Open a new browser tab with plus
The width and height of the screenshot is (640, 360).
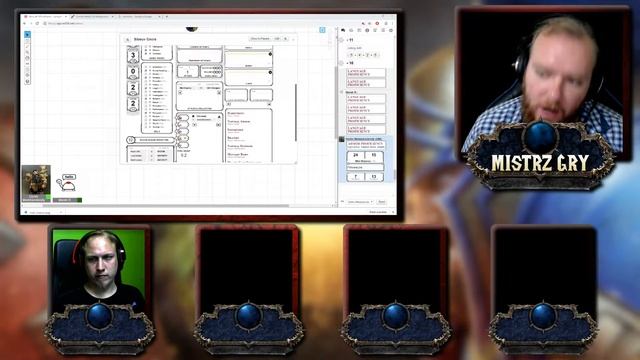[x=167, y=17]
